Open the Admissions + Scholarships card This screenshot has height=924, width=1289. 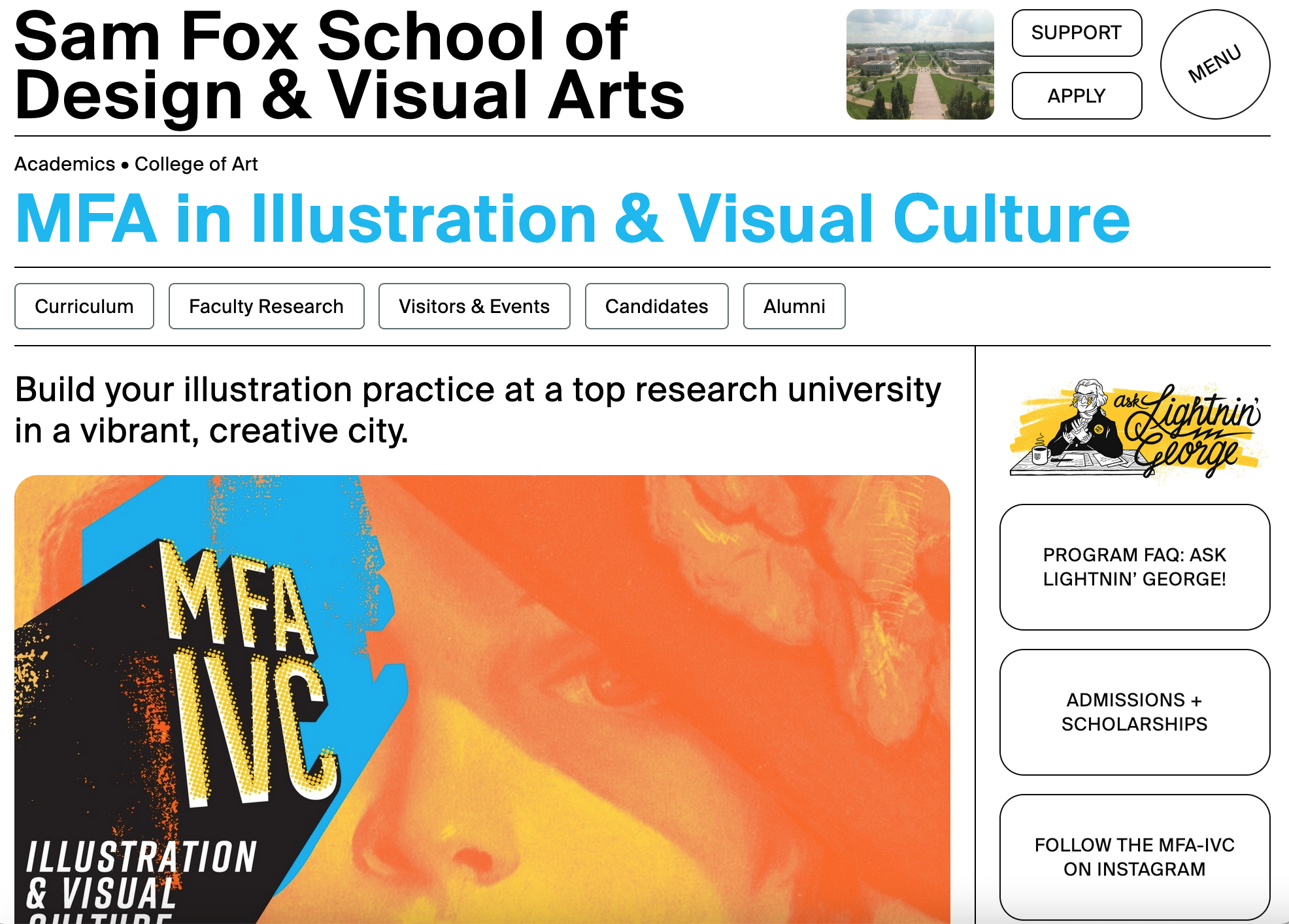[1135, 712]
